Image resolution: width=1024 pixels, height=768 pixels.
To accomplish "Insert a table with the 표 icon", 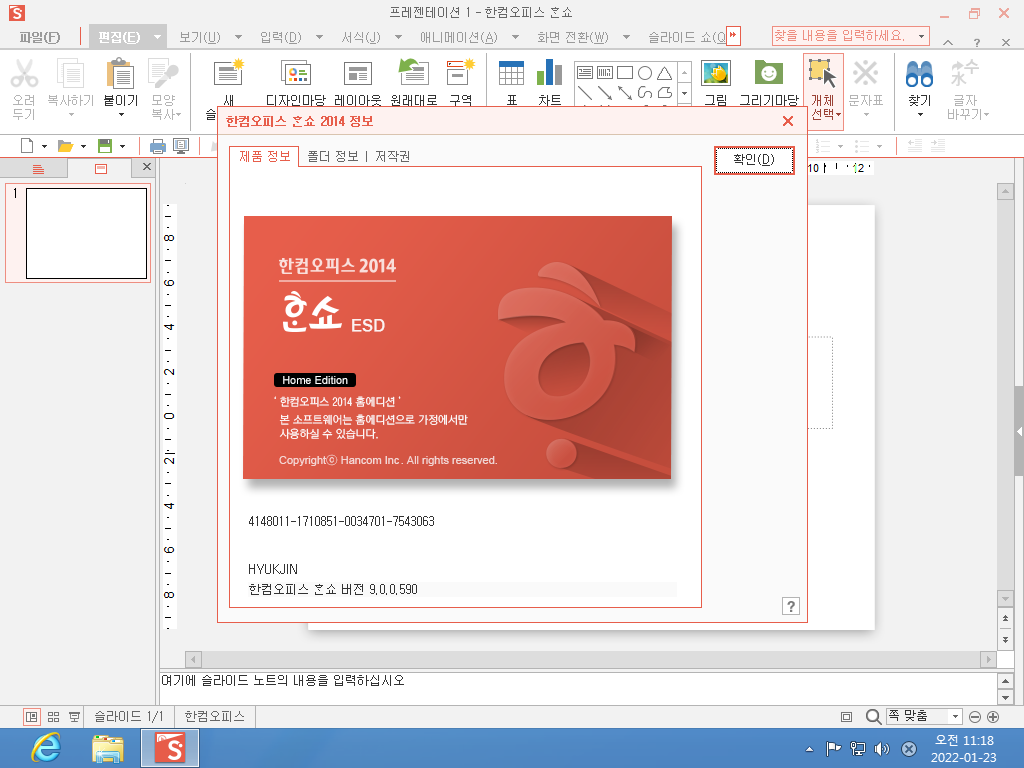I will pos(511,73).
